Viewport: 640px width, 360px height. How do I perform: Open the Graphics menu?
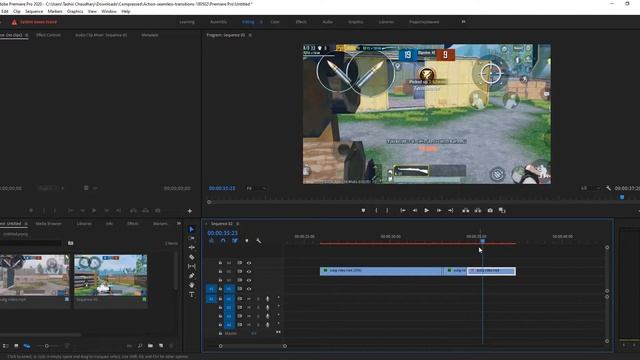point(75,11)
